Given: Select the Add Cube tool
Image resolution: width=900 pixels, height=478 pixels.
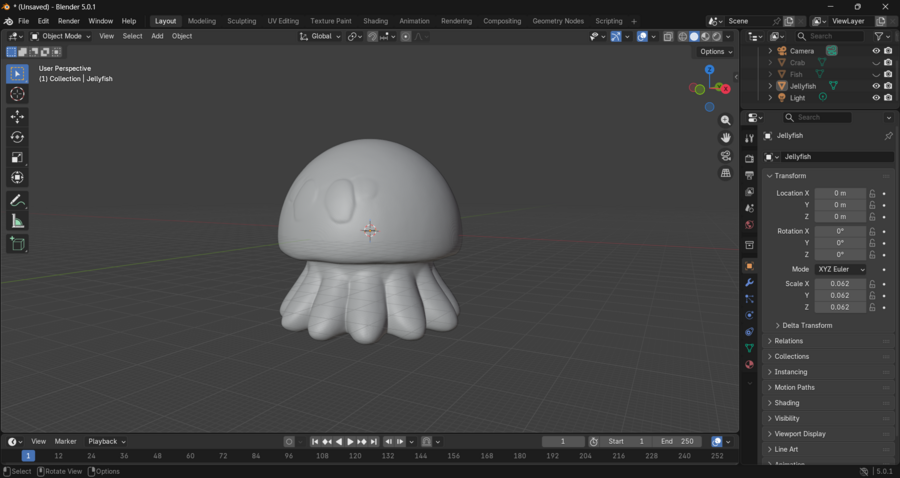Looking at the screenshot, I should [17, 243].
